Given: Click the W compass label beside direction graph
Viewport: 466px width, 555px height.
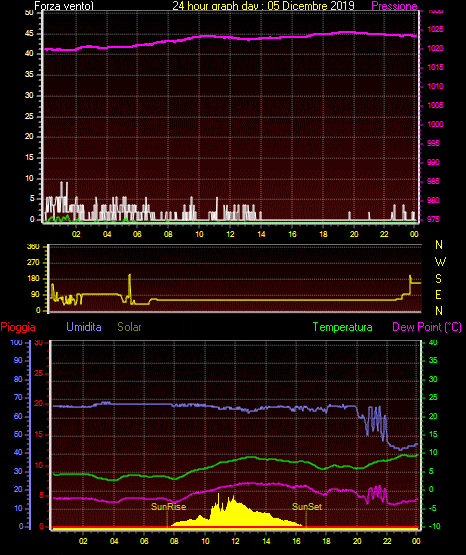Looking at the screenshot, I should [440, 262].
